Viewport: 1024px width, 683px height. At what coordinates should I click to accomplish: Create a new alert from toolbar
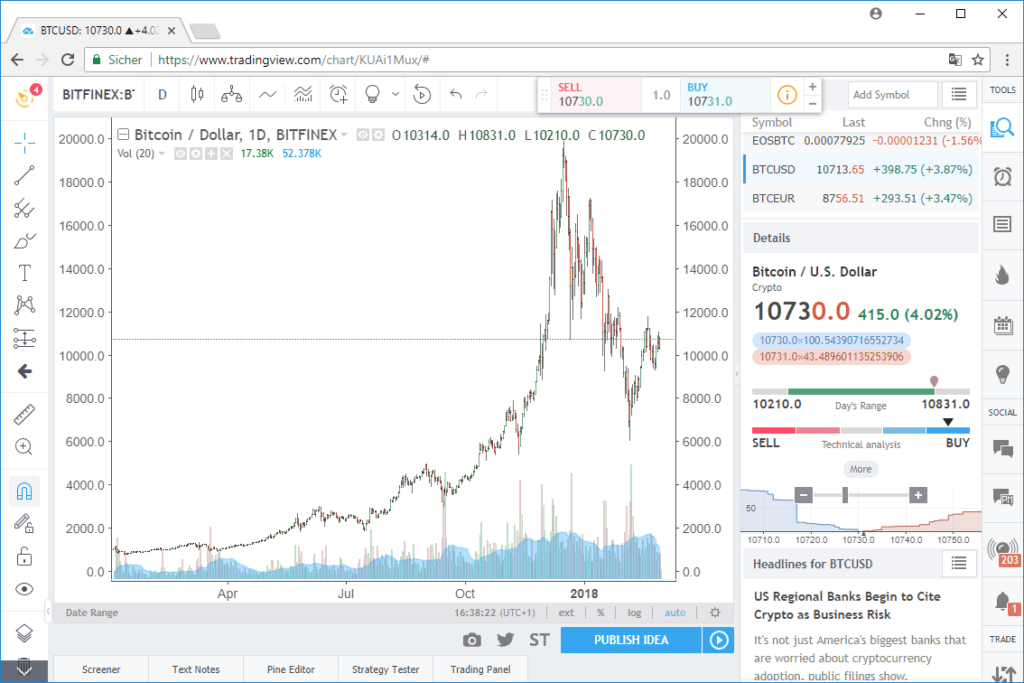click(338, 95)
